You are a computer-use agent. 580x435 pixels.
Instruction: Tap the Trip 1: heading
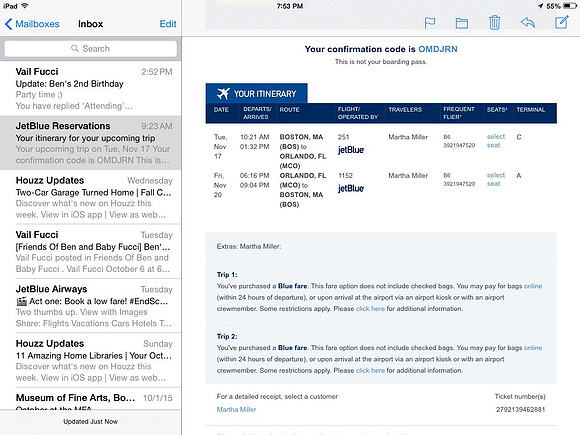point(227,274)
